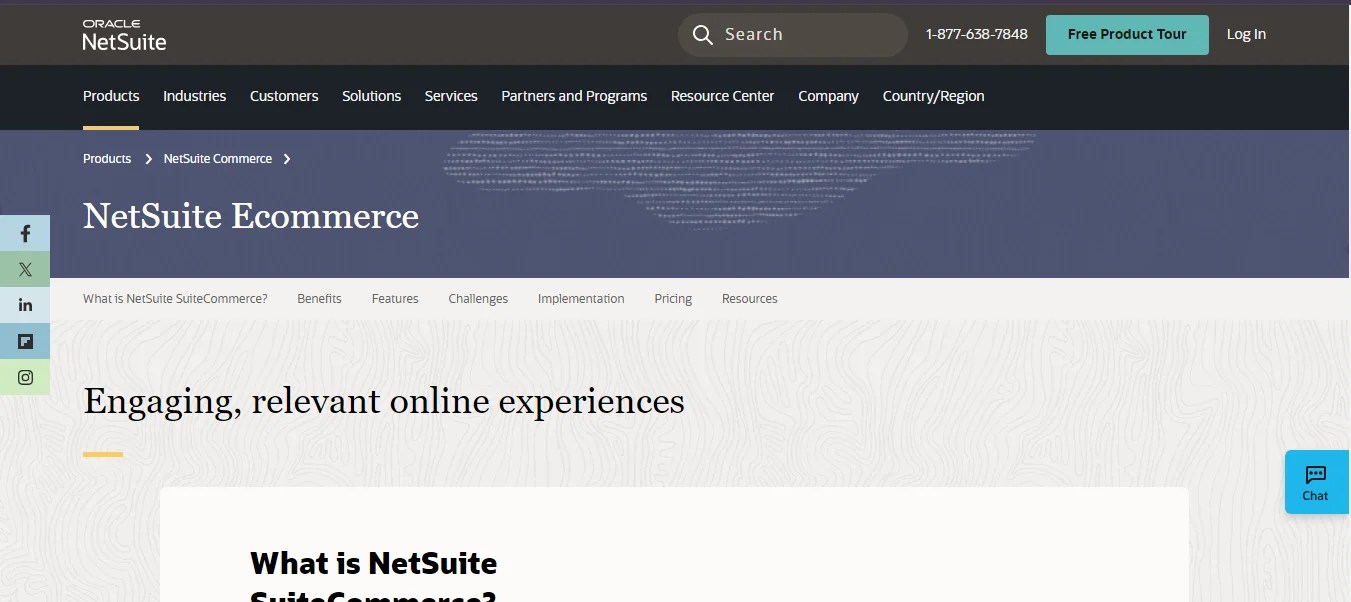Go to NetSuite Commerce breadcrumb link
1351x602 pixels.
coord(218,159)
